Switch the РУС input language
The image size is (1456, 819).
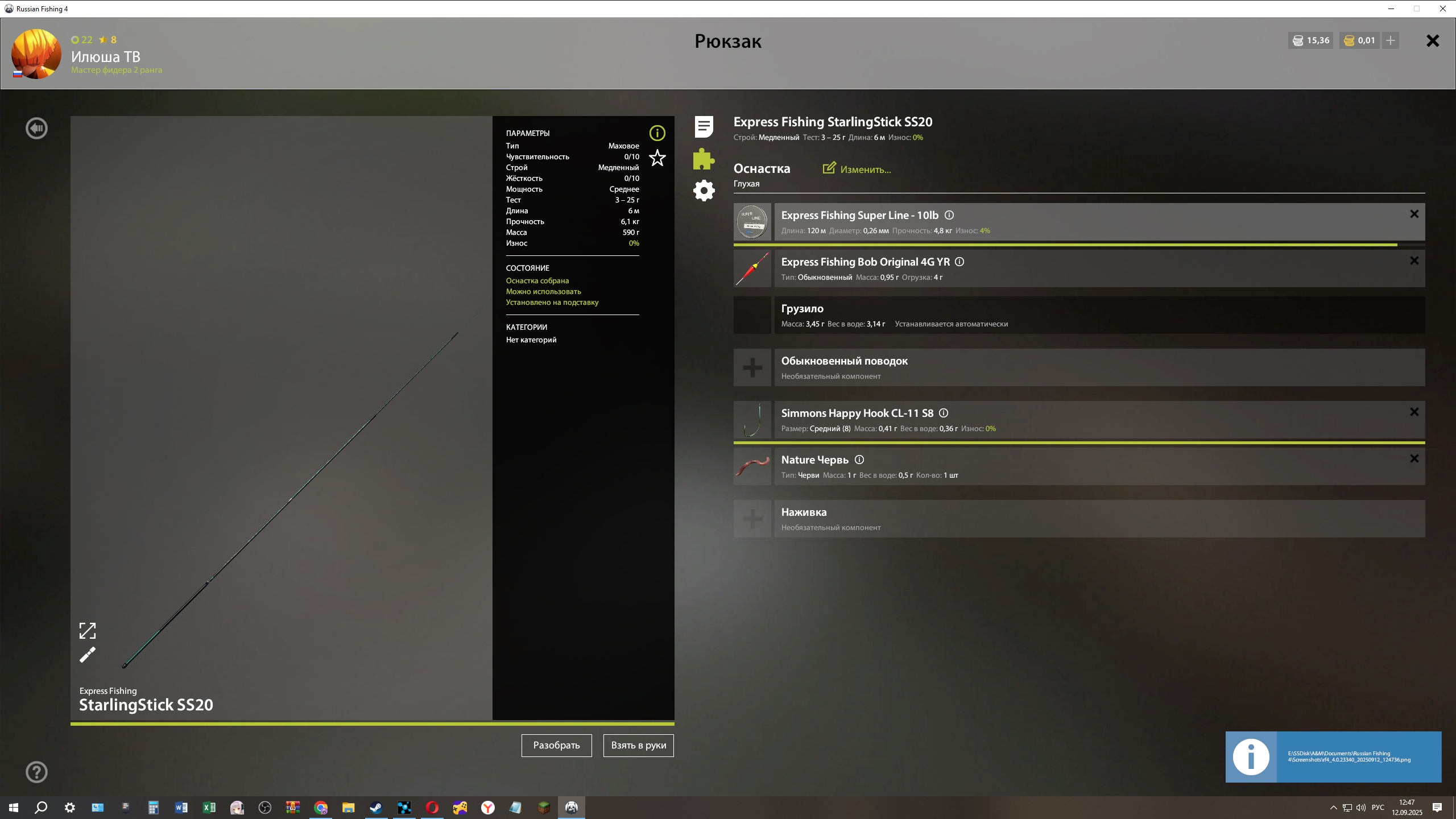pyautogui.click(x=1378, y=808)
